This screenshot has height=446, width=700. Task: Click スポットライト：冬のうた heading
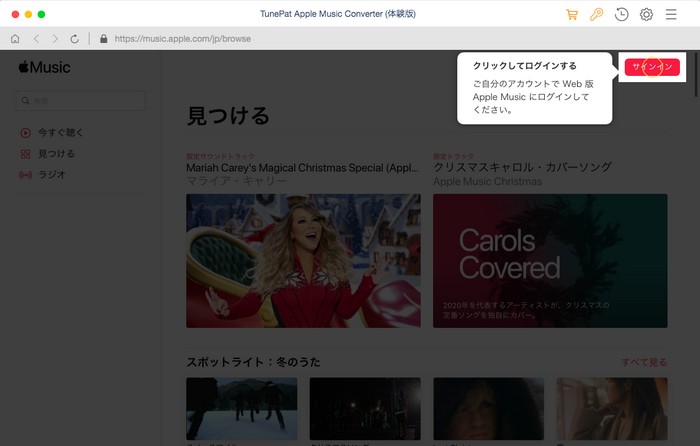(253, 362)
